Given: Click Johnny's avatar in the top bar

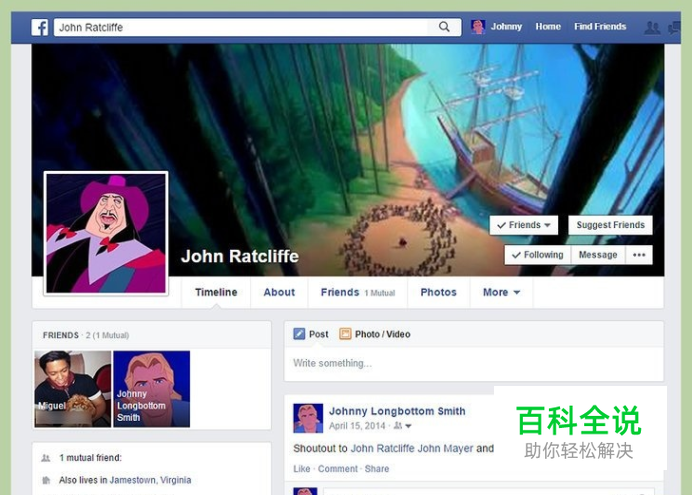Looking at the screenshot, I should point(478,27).
